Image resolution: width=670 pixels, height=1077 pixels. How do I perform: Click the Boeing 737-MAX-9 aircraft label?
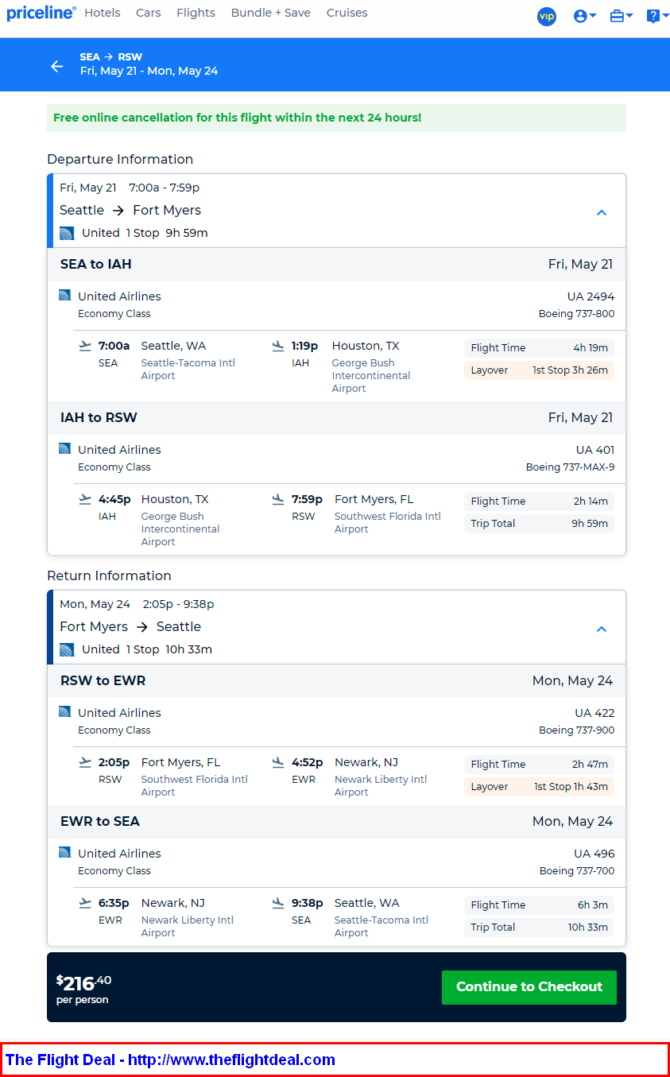[570, 466]
